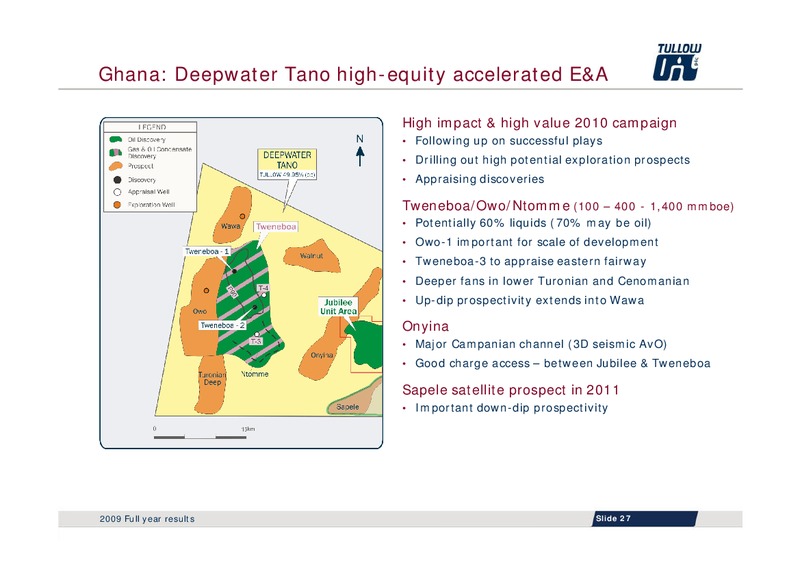Click the orange Exploration Well circle in legend

pos(117,205)
